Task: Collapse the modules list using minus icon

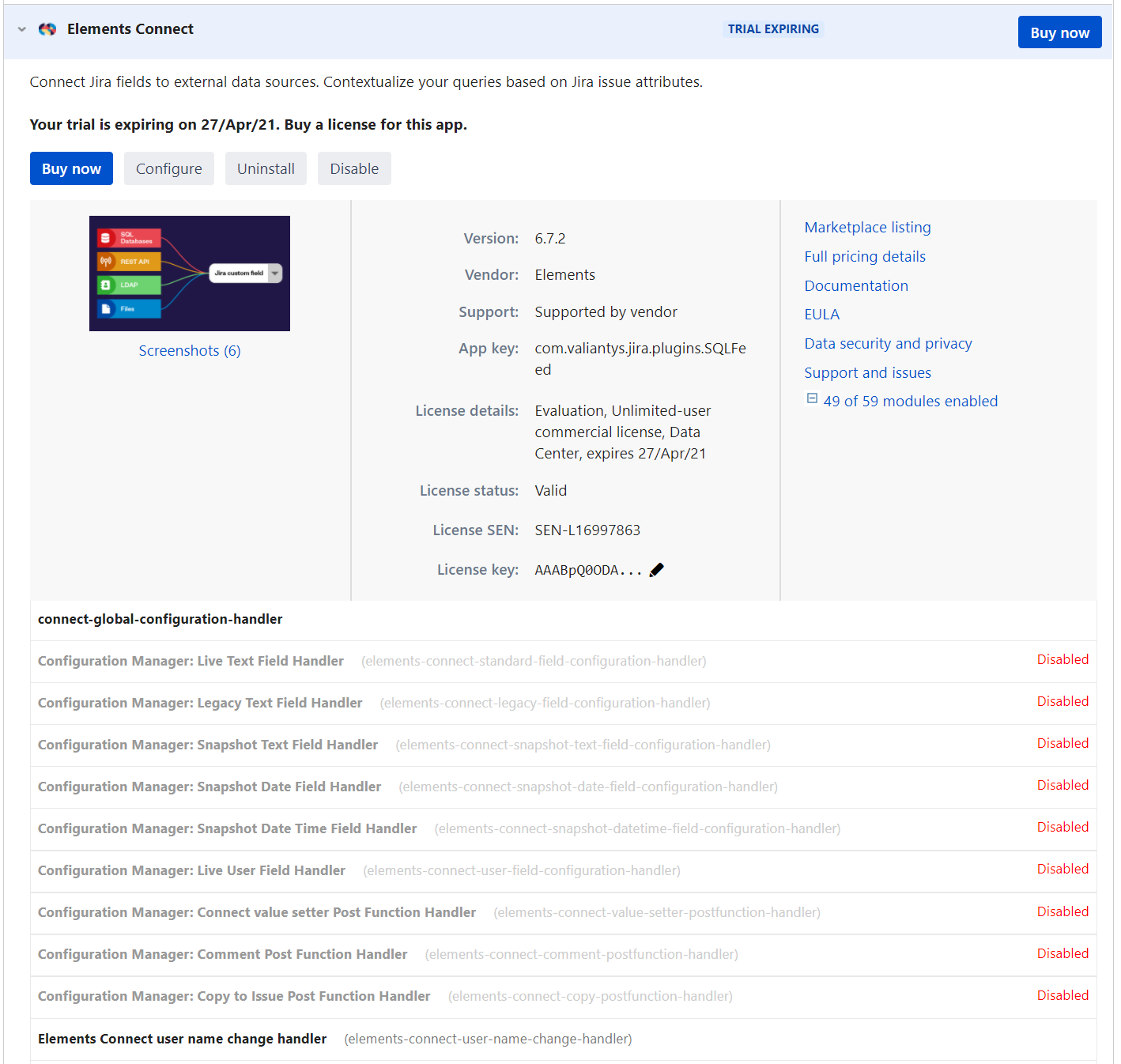Action: coord(812,399)
